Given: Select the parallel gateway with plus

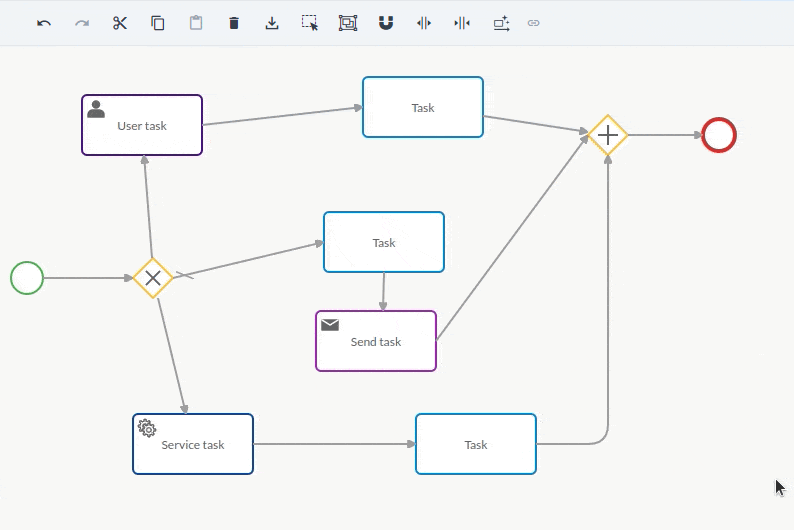Looking at the screenshot, I should pos(608,135).
